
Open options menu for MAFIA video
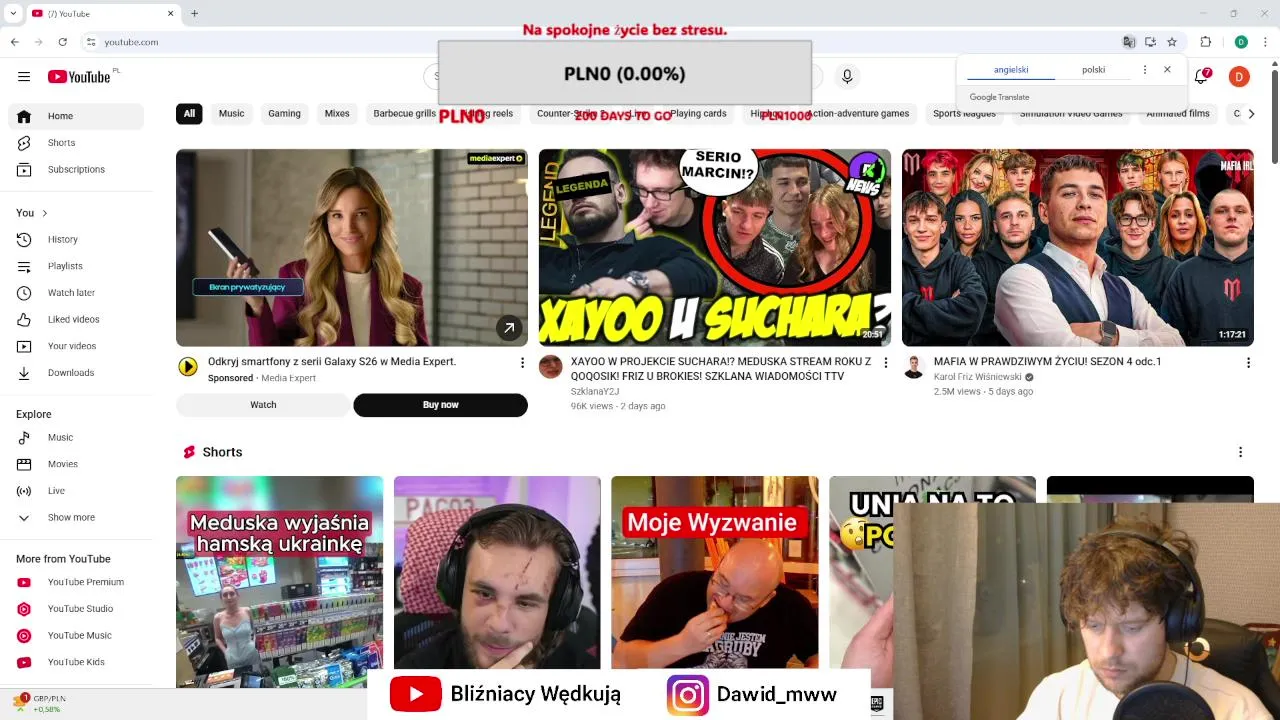point(1248,362)
